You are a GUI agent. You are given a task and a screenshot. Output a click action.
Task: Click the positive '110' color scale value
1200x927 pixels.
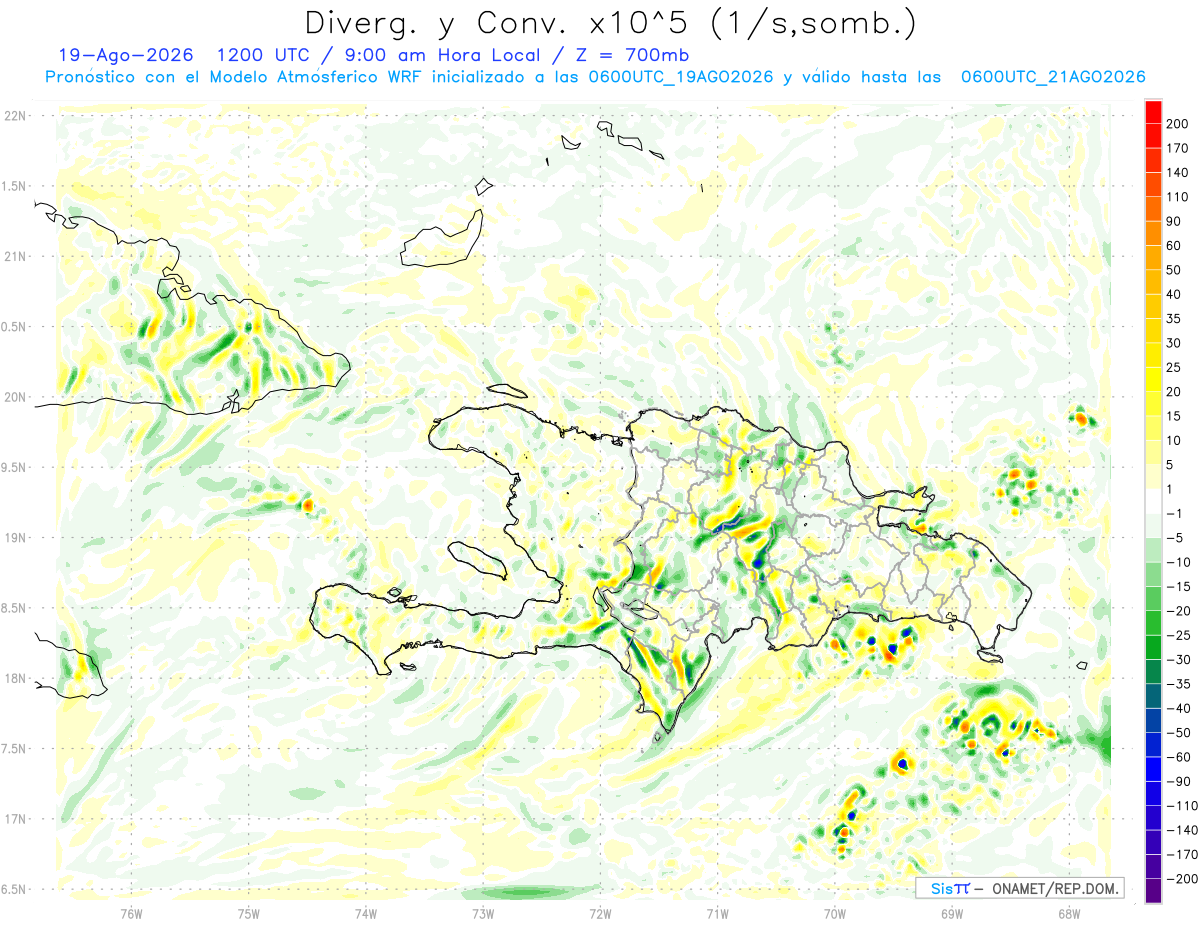pyautogui.click(x=1177, y=197)
